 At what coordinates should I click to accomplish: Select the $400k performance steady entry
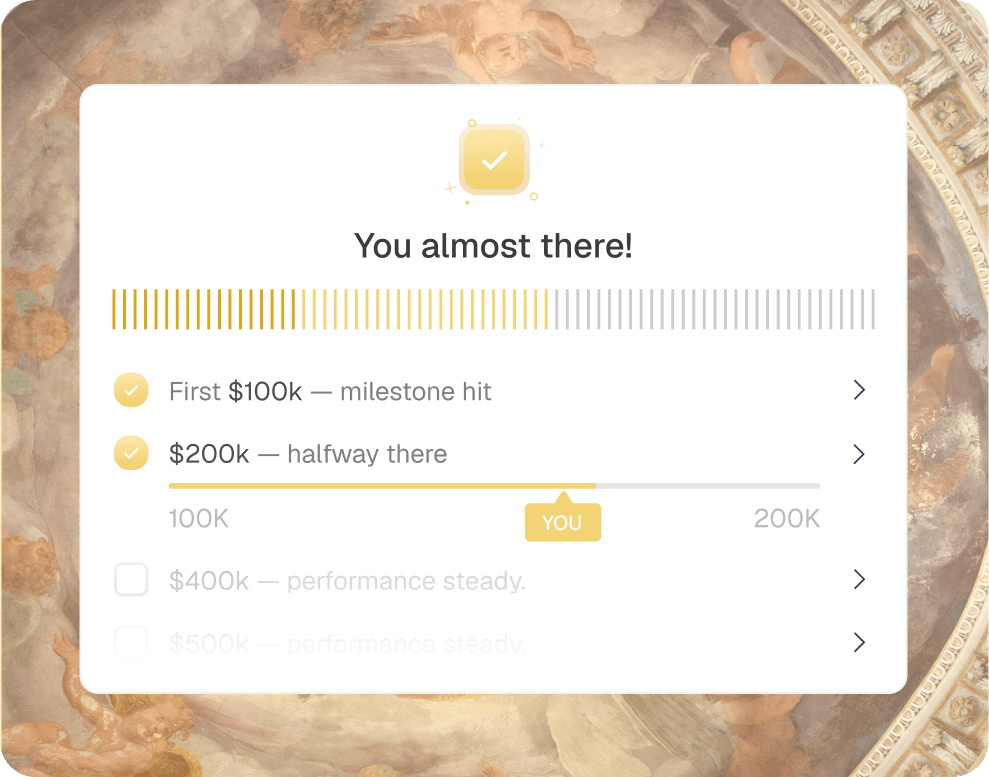pos(347,580)
